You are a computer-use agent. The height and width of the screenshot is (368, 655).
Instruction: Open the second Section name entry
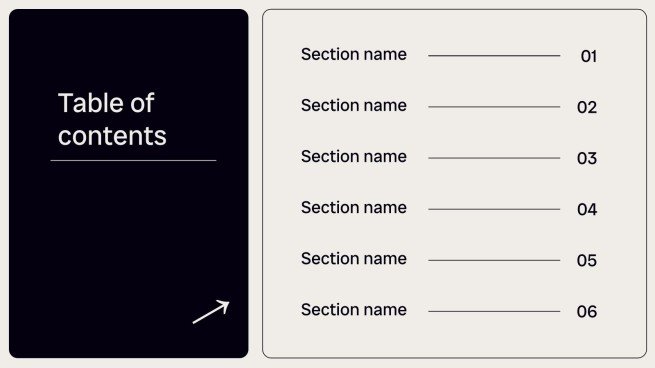point(354,105)
